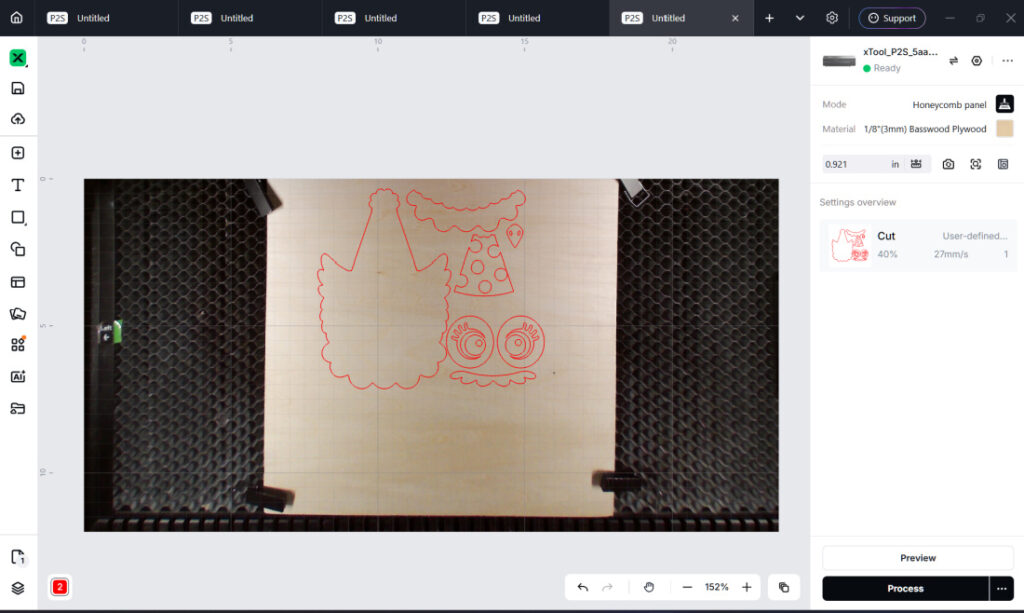Open the AI tools icon
Screen dimensions: 1024x613
[18, 377]
